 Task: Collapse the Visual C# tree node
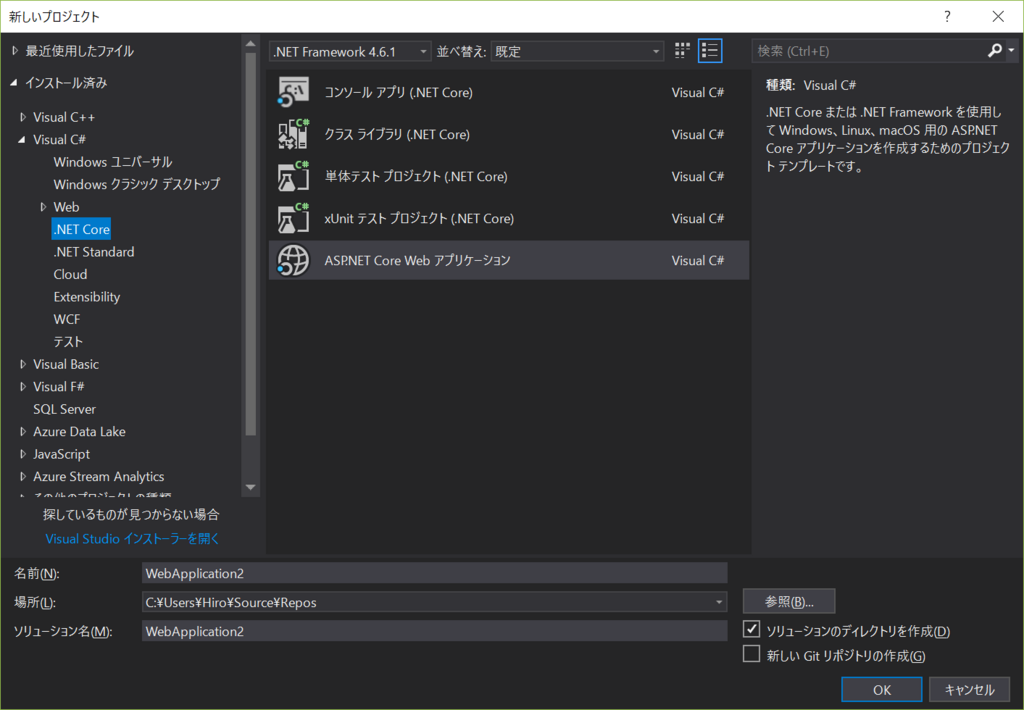coord(22,140)
